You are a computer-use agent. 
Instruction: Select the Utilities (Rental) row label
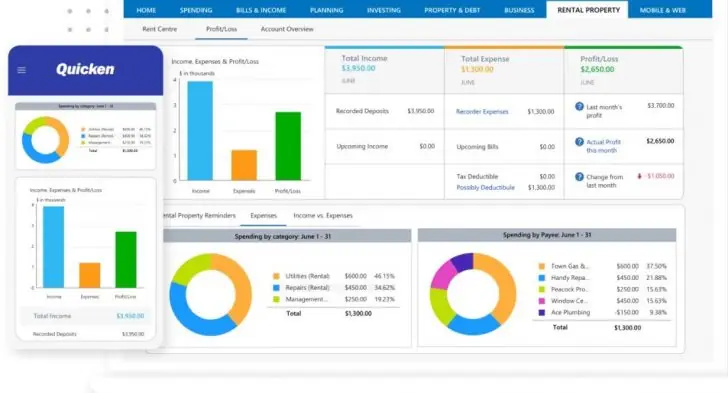pos(307,276)
